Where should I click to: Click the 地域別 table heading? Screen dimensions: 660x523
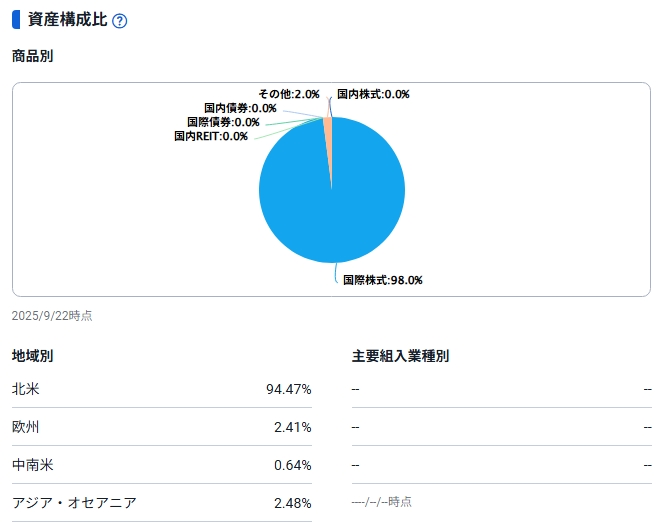pos(32,356)
